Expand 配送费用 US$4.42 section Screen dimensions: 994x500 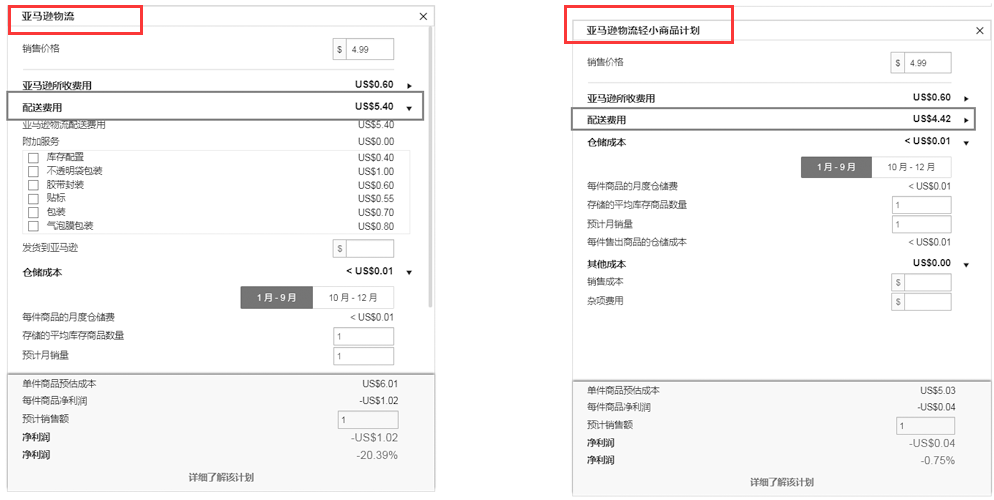pyautogui.click(x=966, y=120)
